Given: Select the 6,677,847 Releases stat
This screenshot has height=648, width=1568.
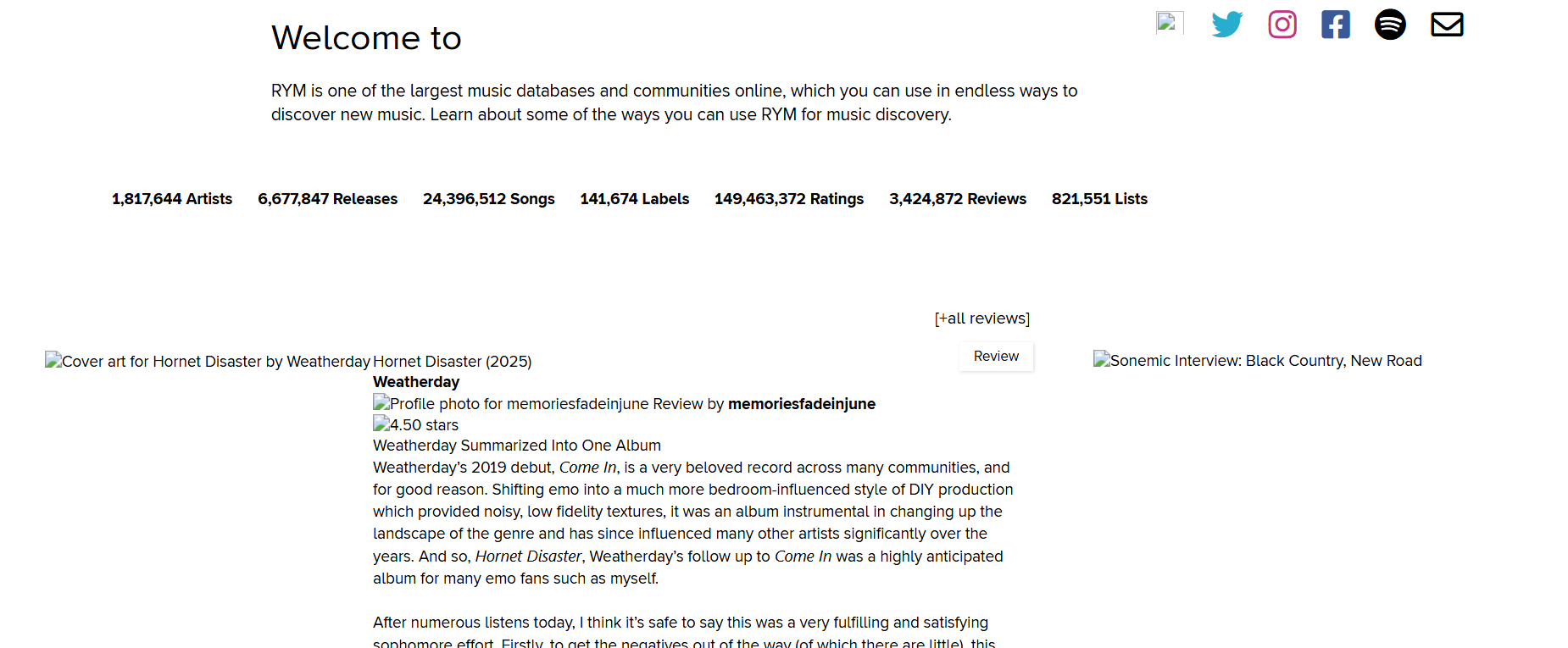Looking at the screenshot, I should click(x=328, y=199).
